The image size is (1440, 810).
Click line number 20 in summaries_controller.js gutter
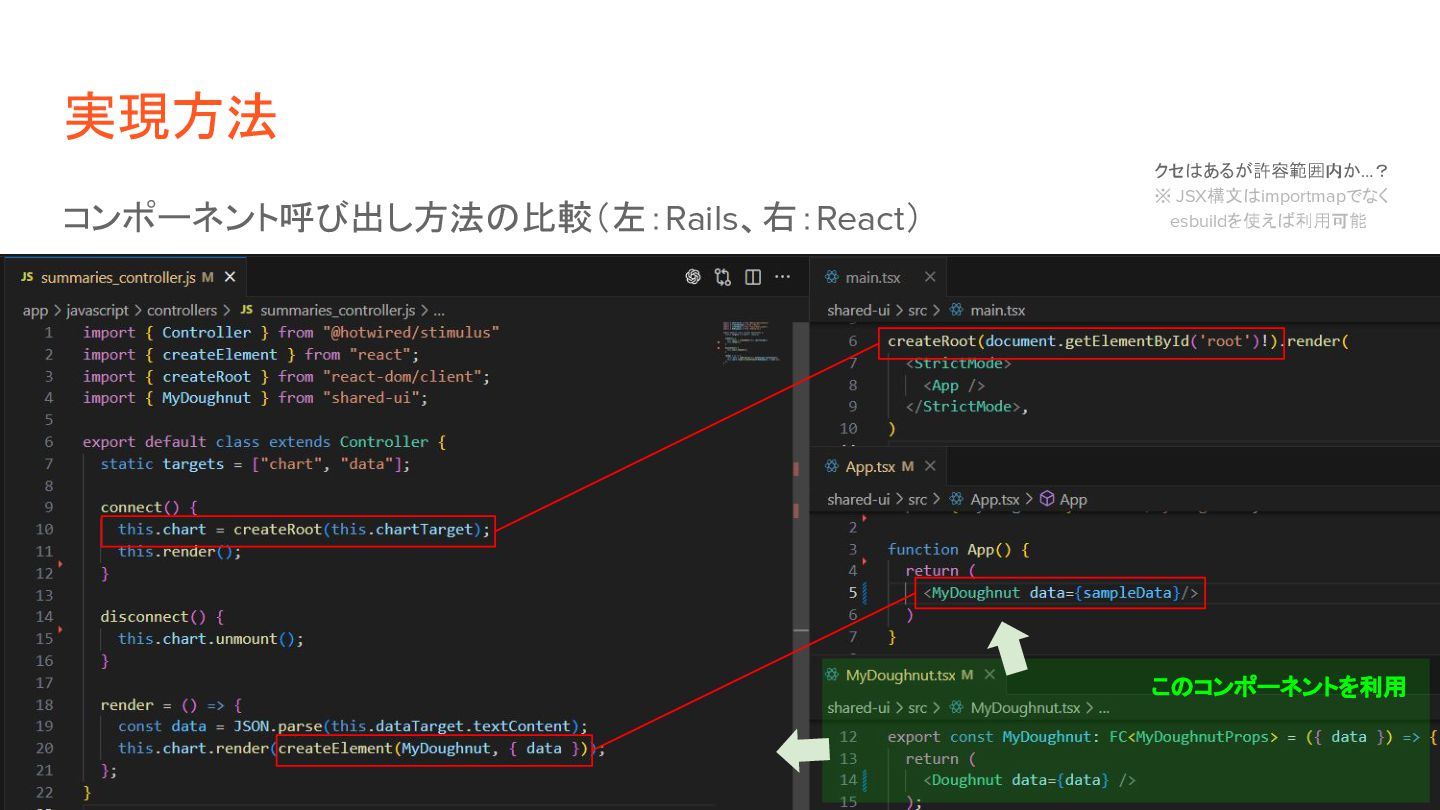[44, 748]
